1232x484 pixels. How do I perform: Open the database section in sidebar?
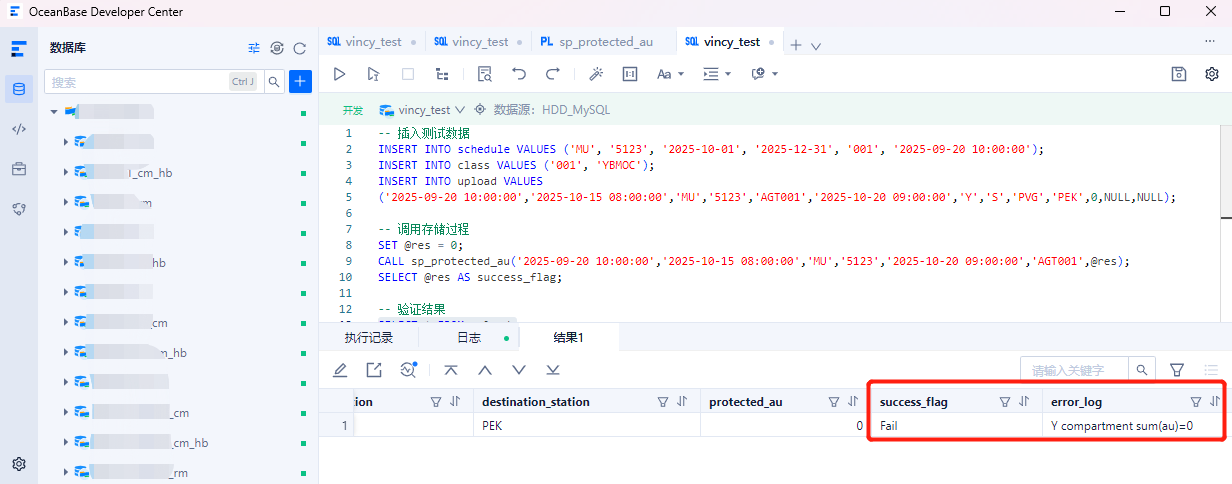click(18, 90)
